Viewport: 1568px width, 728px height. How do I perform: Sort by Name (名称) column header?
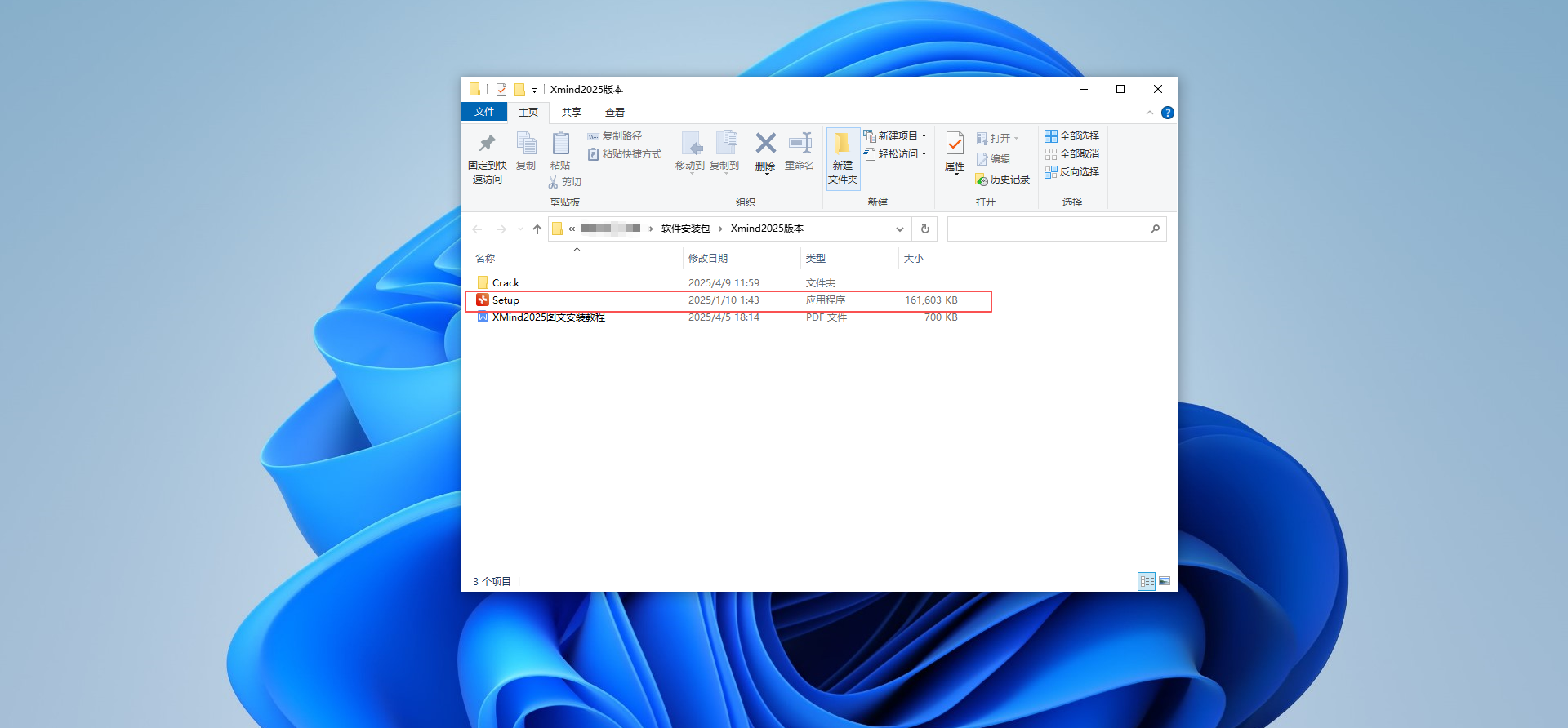point(485,259)
